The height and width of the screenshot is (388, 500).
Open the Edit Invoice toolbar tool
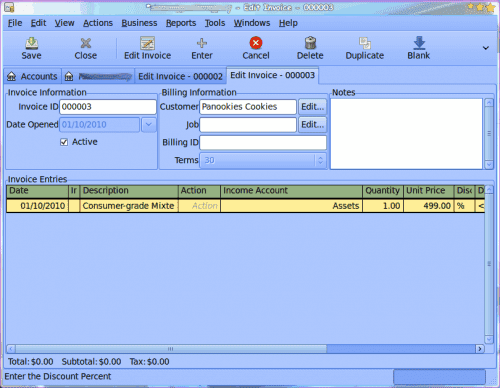tap(147, 43)
